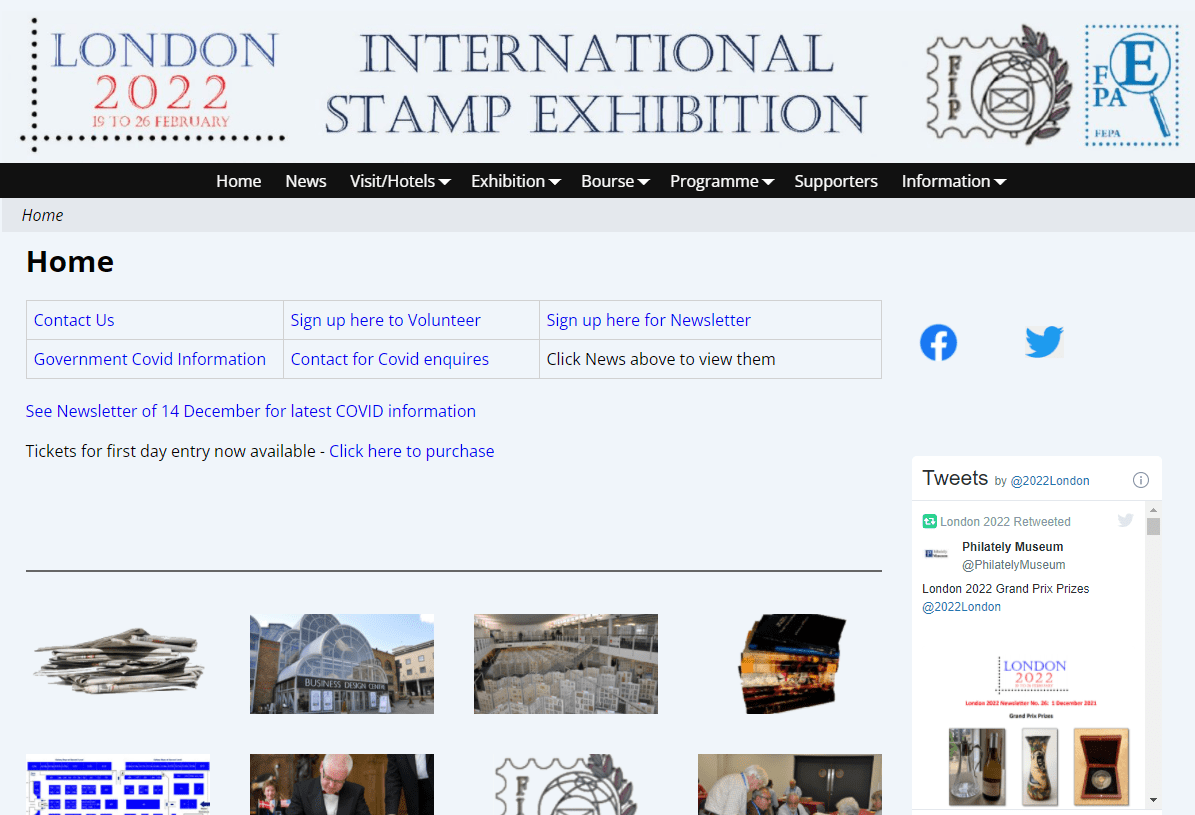The width and height of the screenshot is (1195, 815).
Task: Click Sign up here to Volunteer
Action: click(x=385, y=320)
